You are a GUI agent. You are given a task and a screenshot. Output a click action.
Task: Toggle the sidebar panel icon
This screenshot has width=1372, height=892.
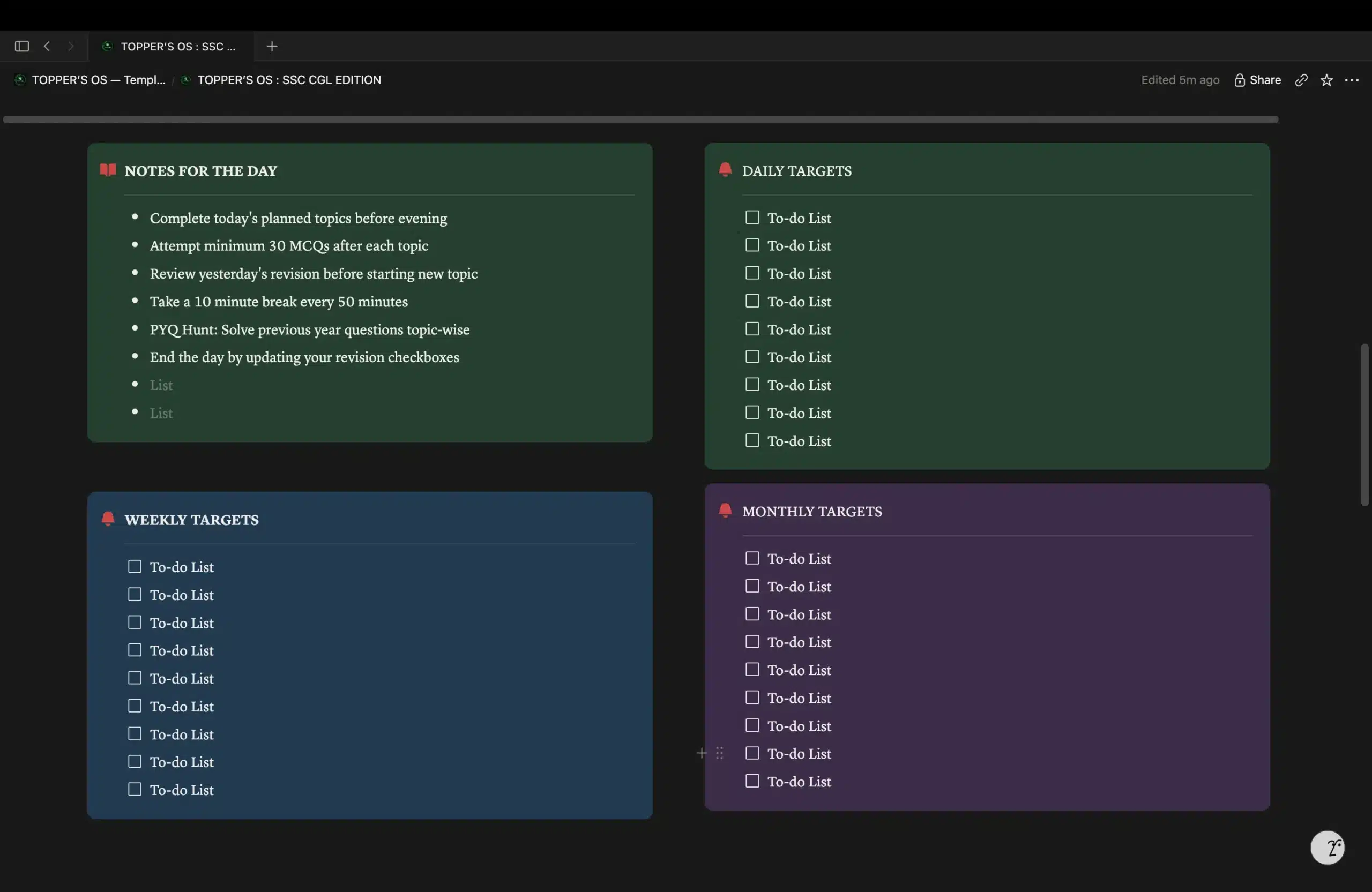point(22,46)
